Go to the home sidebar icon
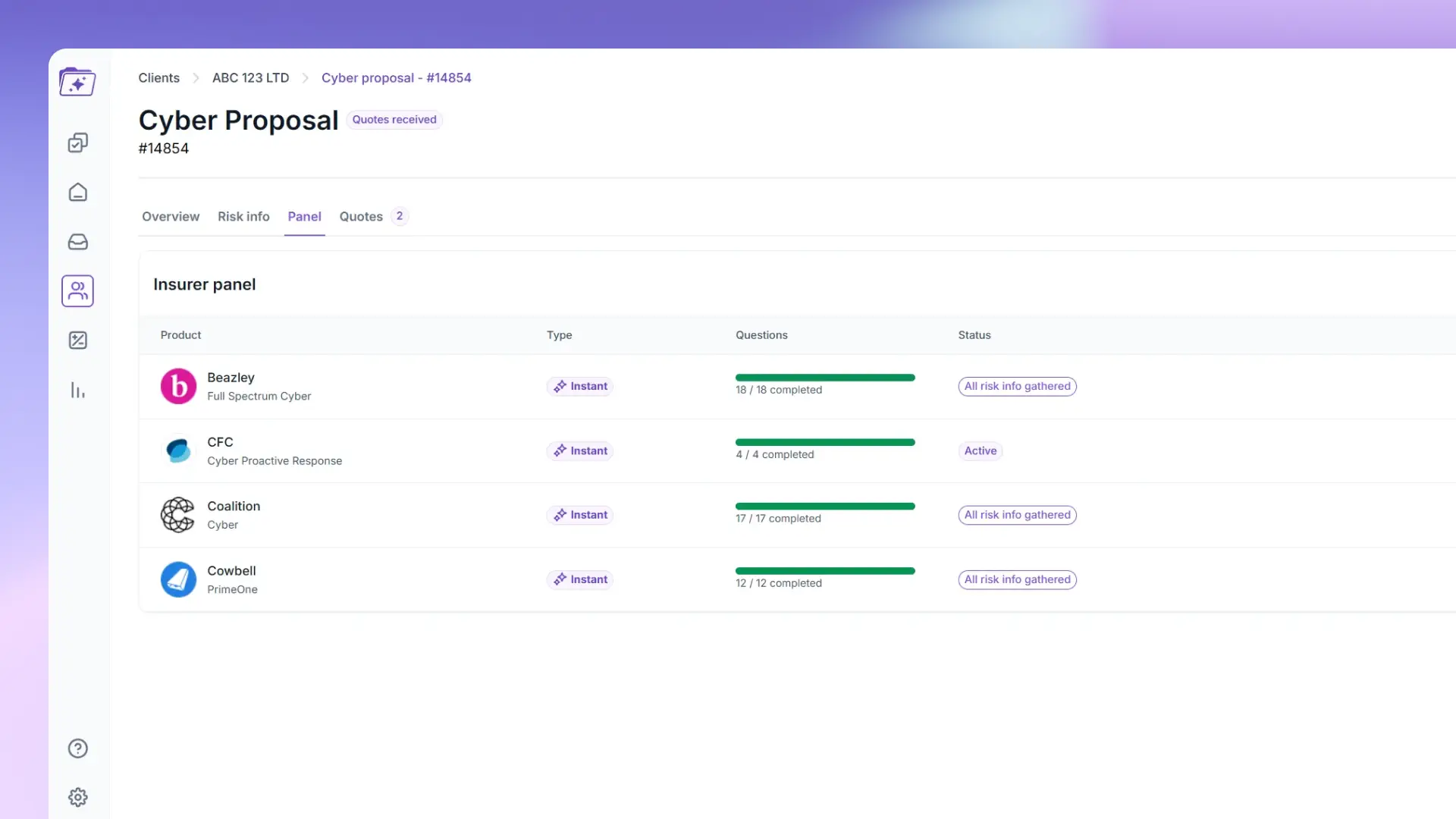Viewport: 1456px width, 819px height. tap(77, 193)
